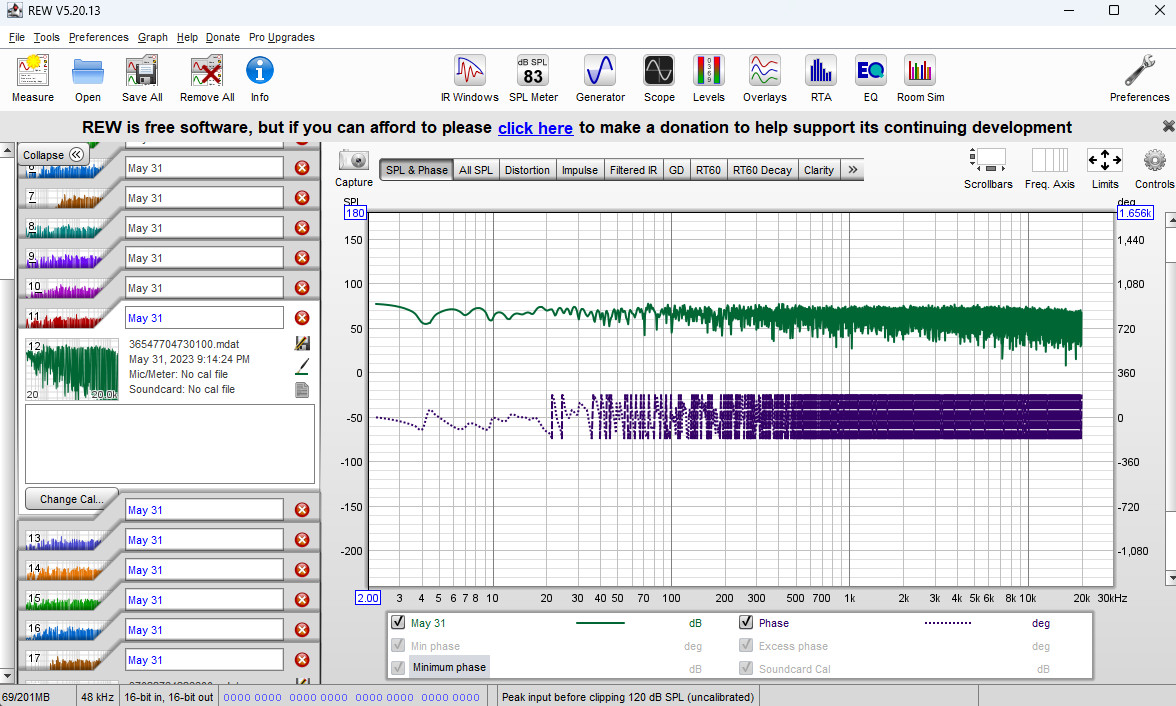Open Preferences via wrench icon
Image resolution: width=1176 pixels, height=706 pixels.
coord(1139,71)
